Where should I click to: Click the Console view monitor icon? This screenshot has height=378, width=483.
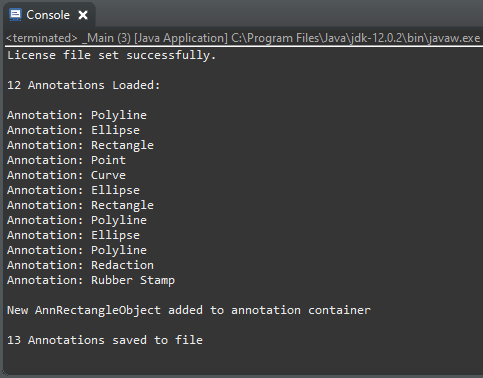click(15, 15)
